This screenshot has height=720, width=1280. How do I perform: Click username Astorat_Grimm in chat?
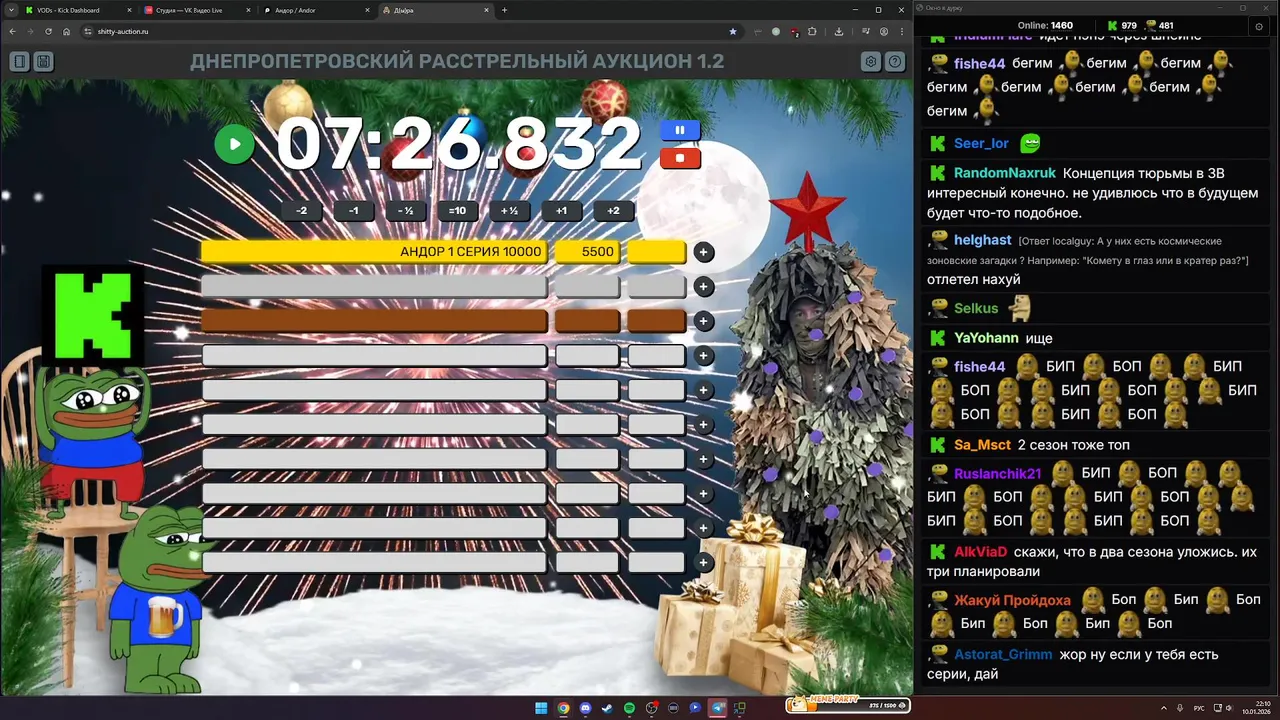click(1003, 654)
